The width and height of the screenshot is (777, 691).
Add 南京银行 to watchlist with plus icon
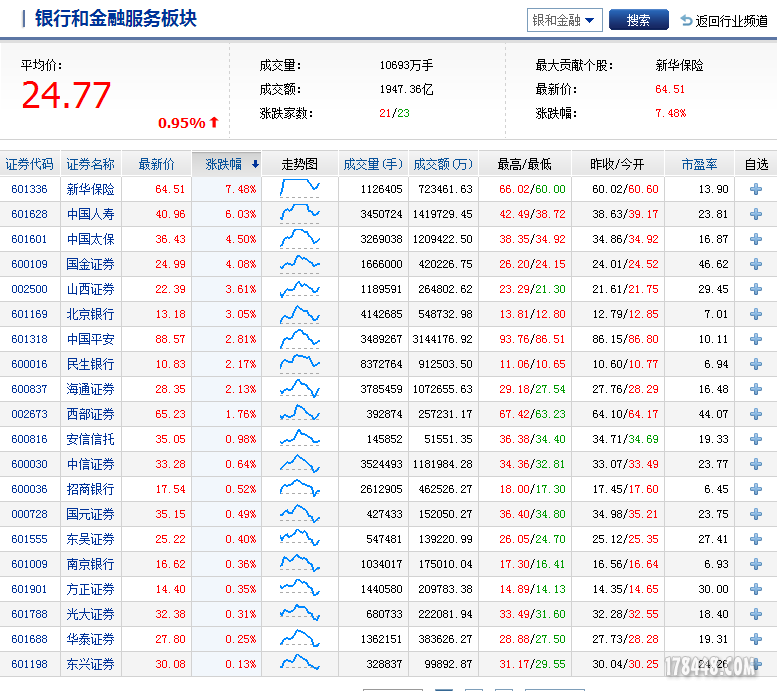(756, 564)
